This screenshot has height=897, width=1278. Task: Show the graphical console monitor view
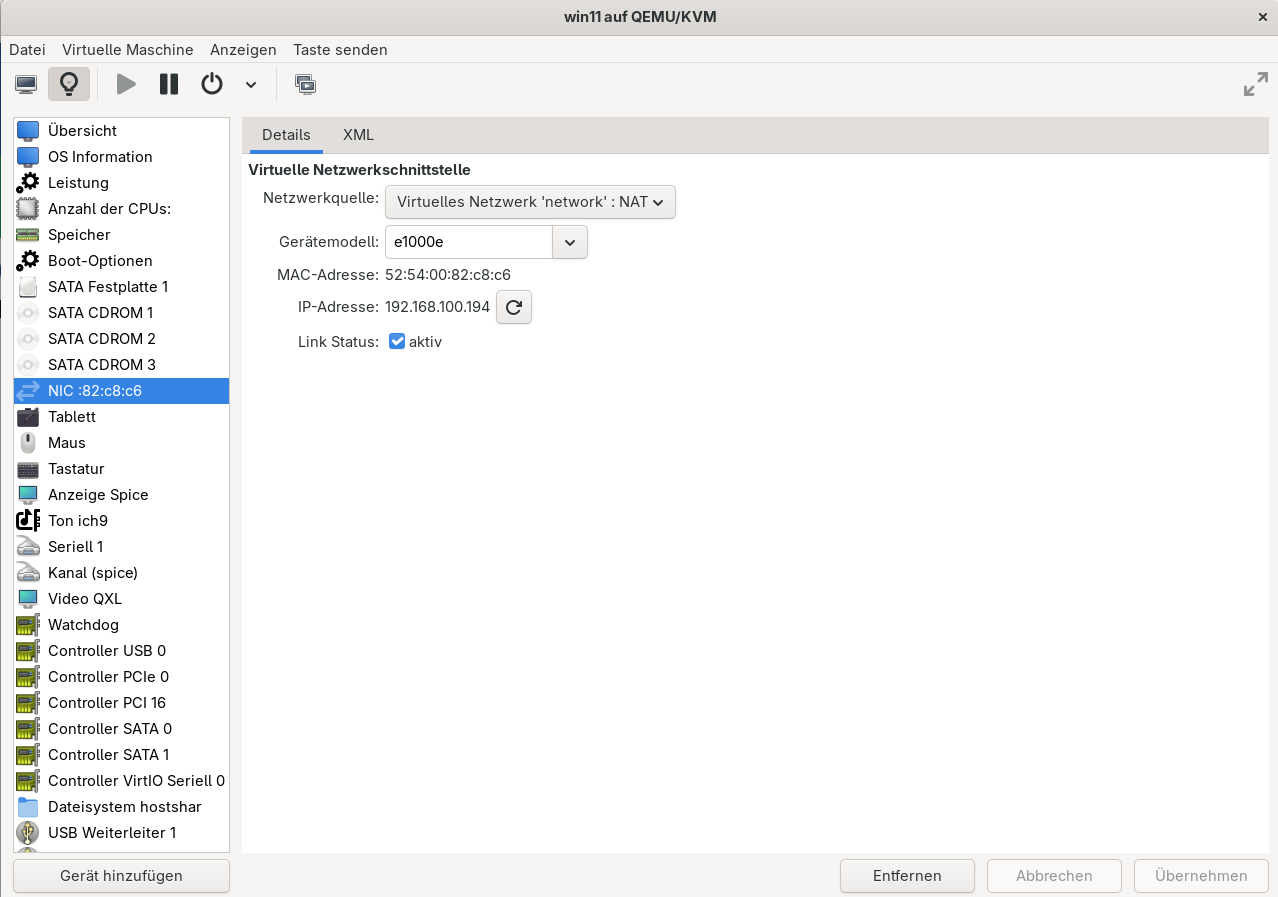[x=26, y=84]
